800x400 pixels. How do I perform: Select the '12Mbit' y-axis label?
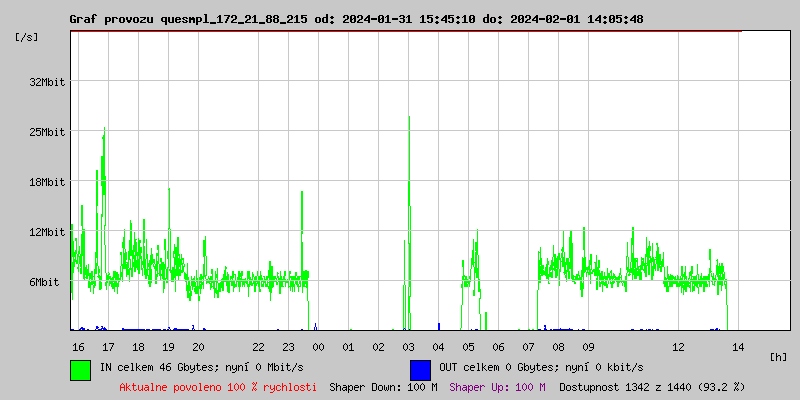[47, 232]
